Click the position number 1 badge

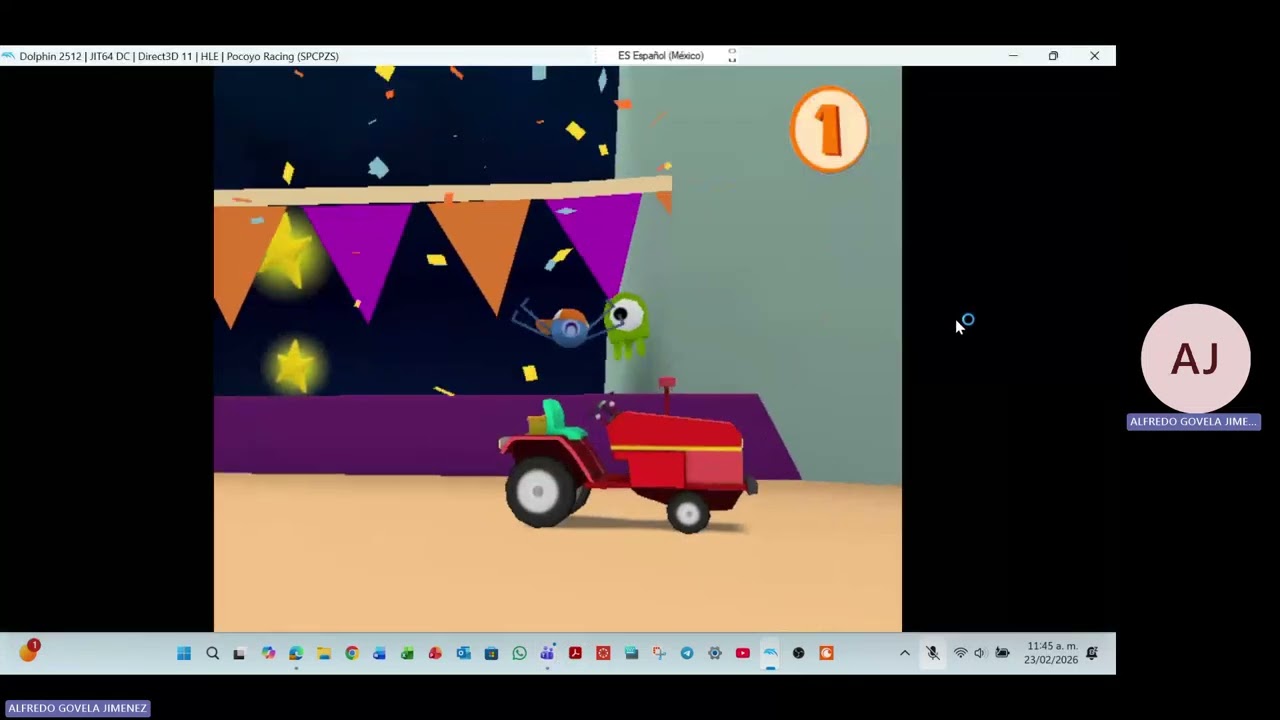829,130
